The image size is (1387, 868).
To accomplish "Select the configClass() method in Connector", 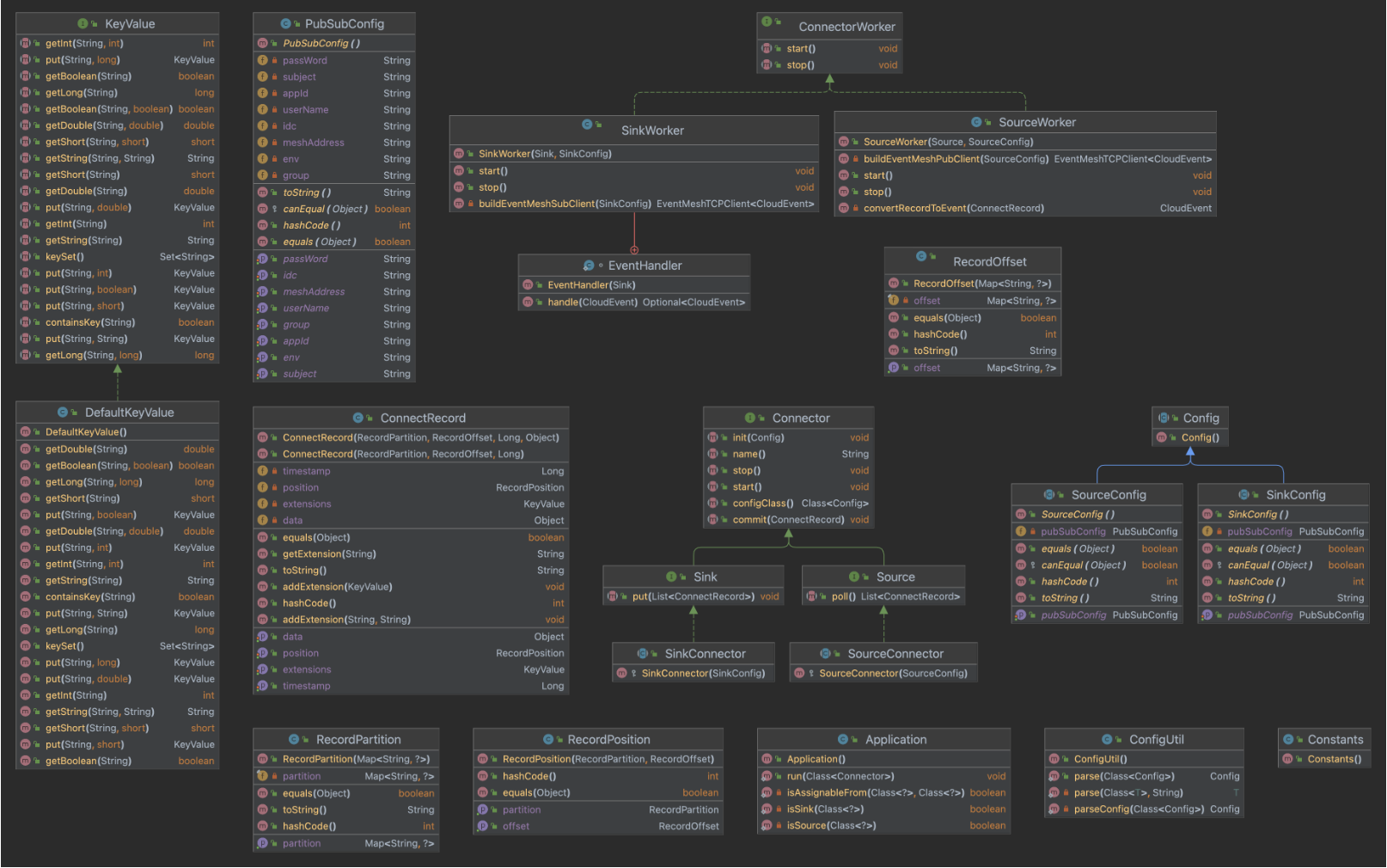I will (x=762, y=504).
